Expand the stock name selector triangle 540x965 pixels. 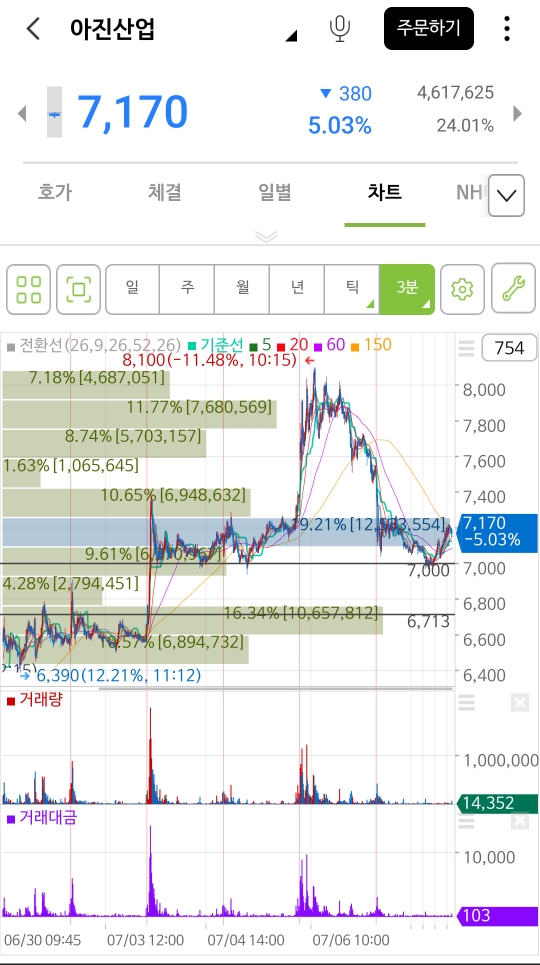(291, 36)
